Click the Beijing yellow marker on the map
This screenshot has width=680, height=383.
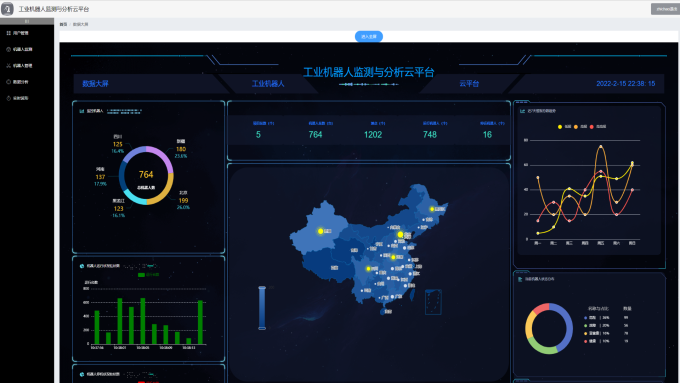(x=400, y=234)
